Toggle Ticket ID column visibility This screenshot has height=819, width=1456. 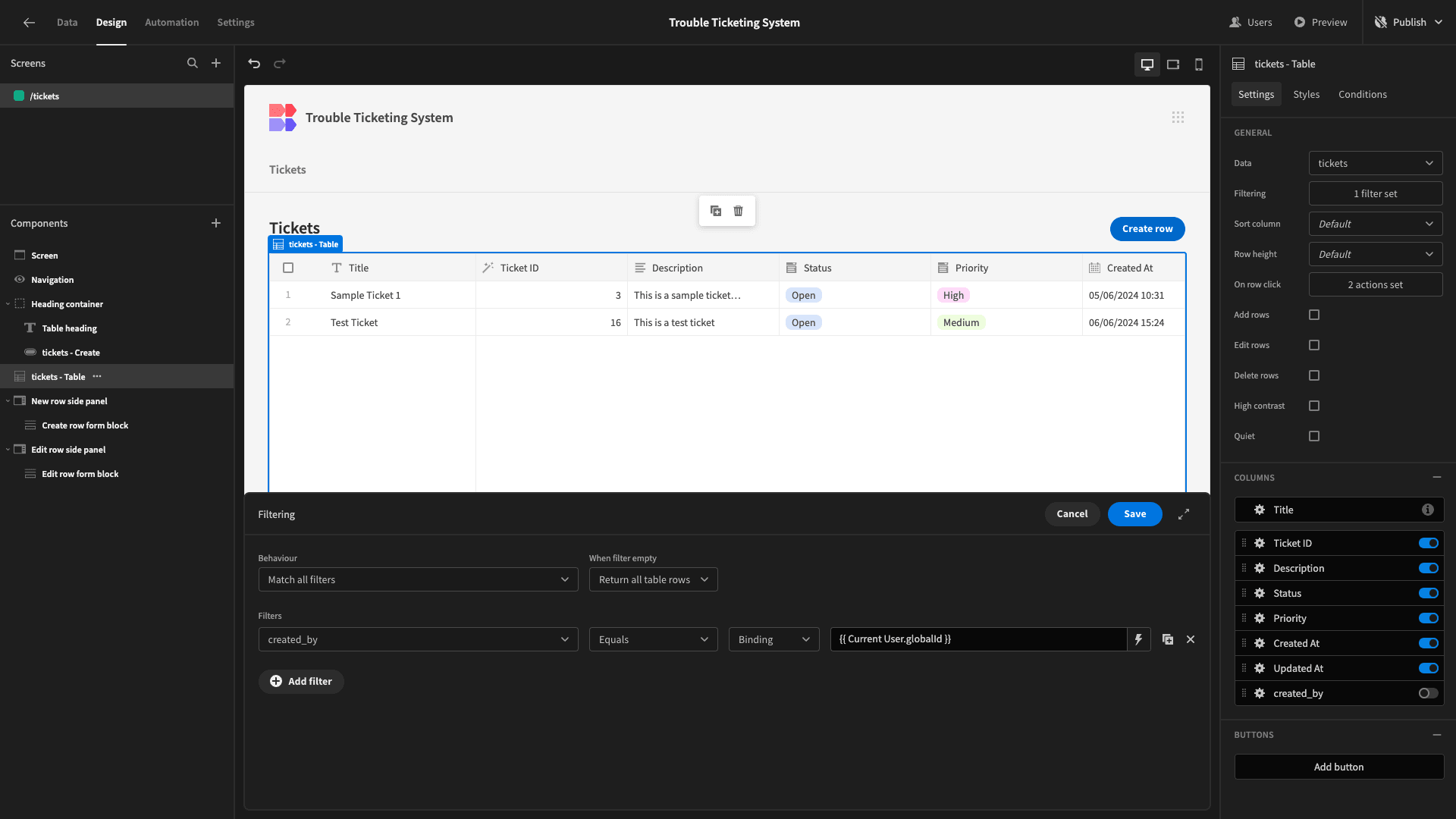[1429, 543]
